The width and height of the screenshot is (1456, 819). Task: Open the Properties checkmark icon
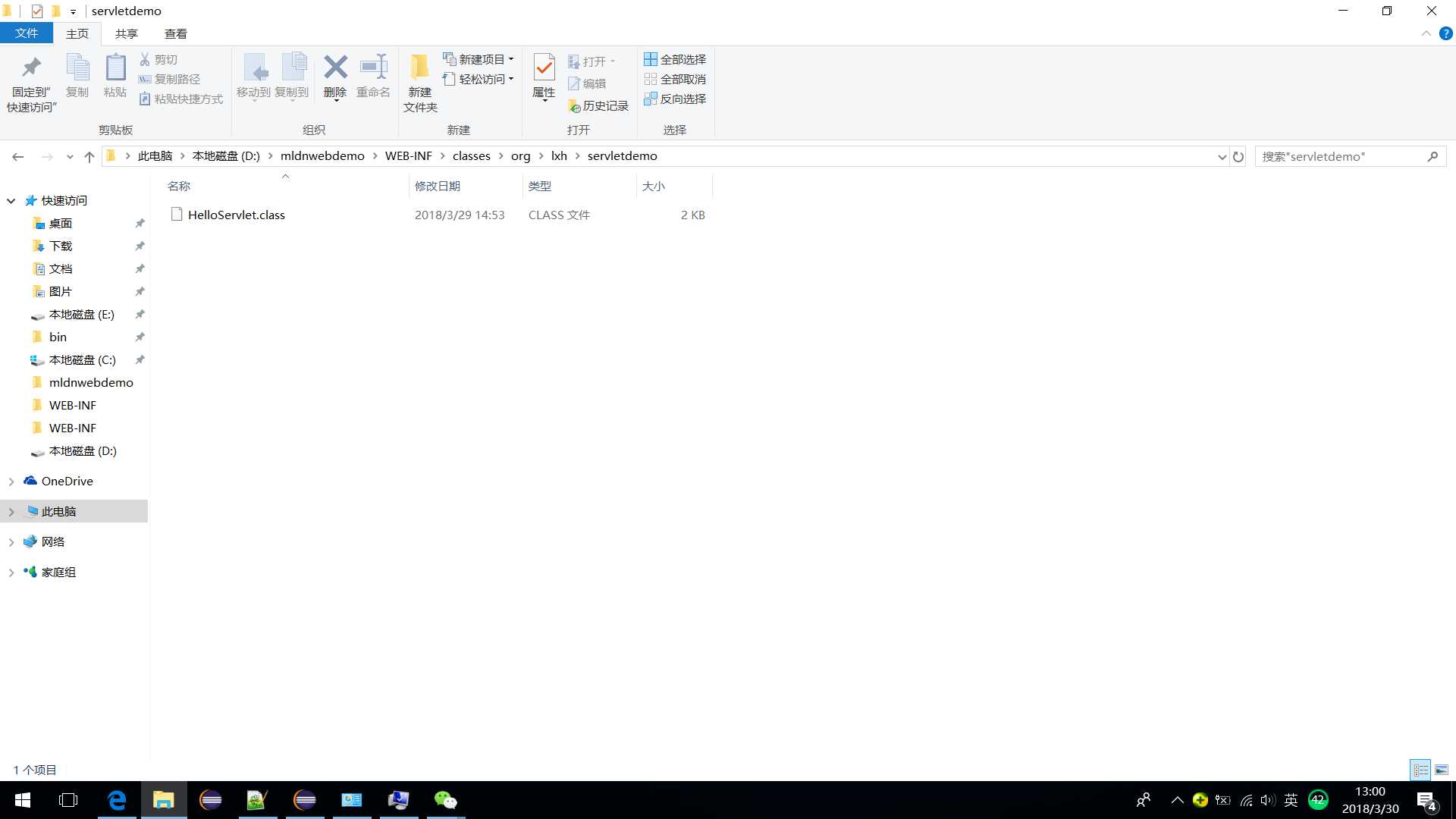544,68
